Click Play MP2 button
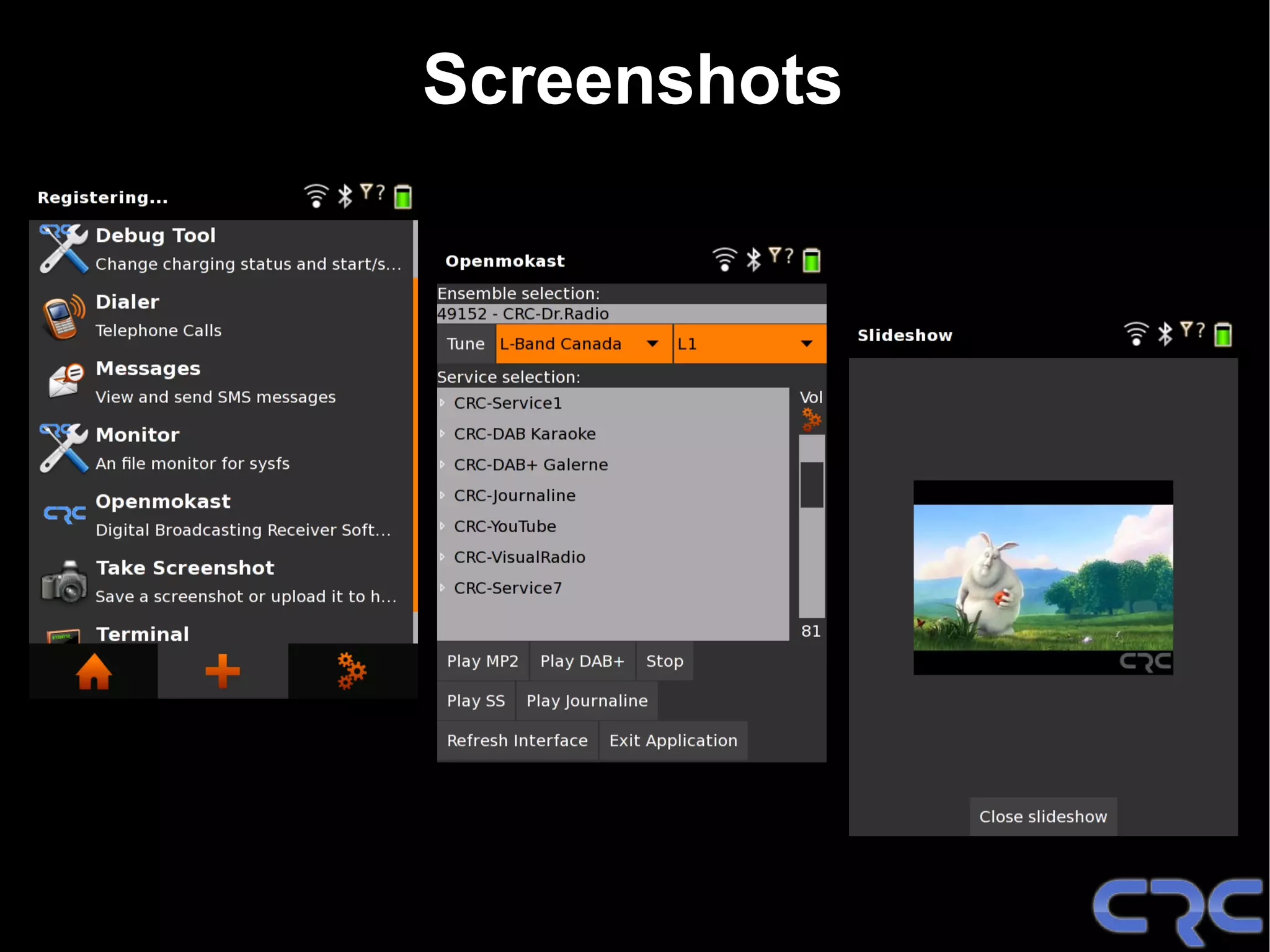Screen dimensions: 1270x952 coord(482,661)
